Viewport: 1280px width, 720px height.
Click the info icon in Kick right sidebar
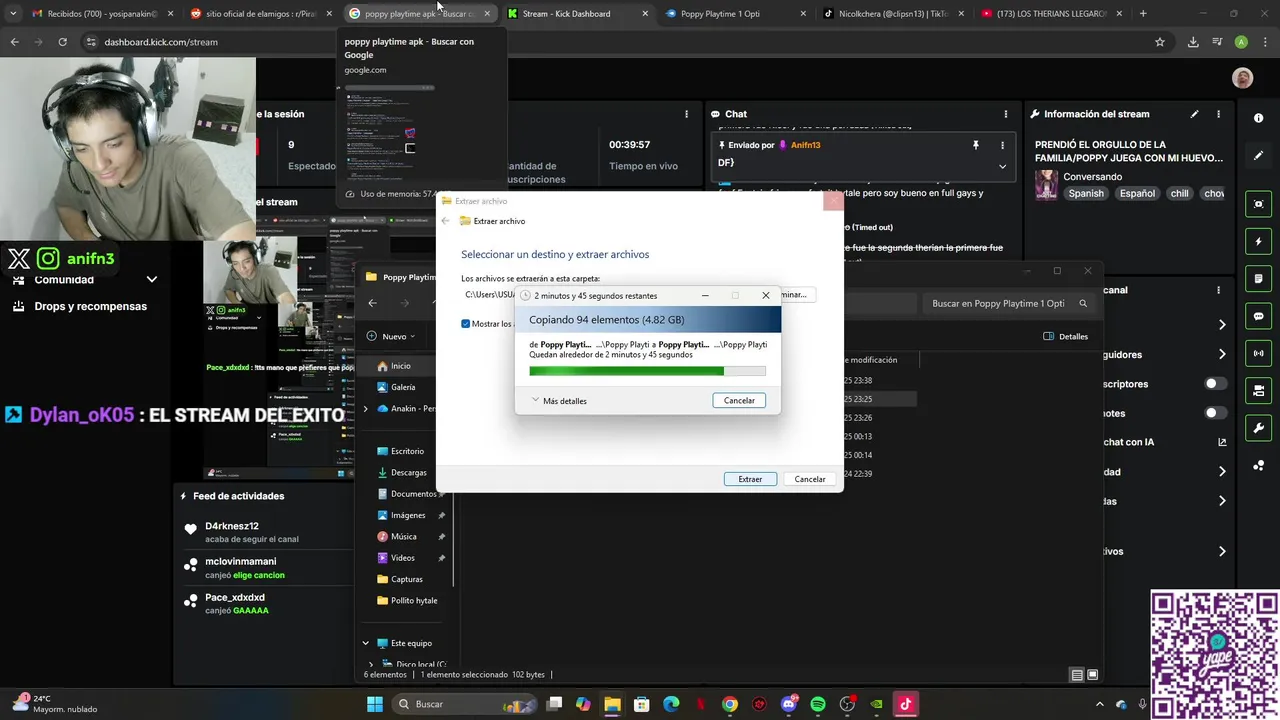click(x=1258, y=118)
